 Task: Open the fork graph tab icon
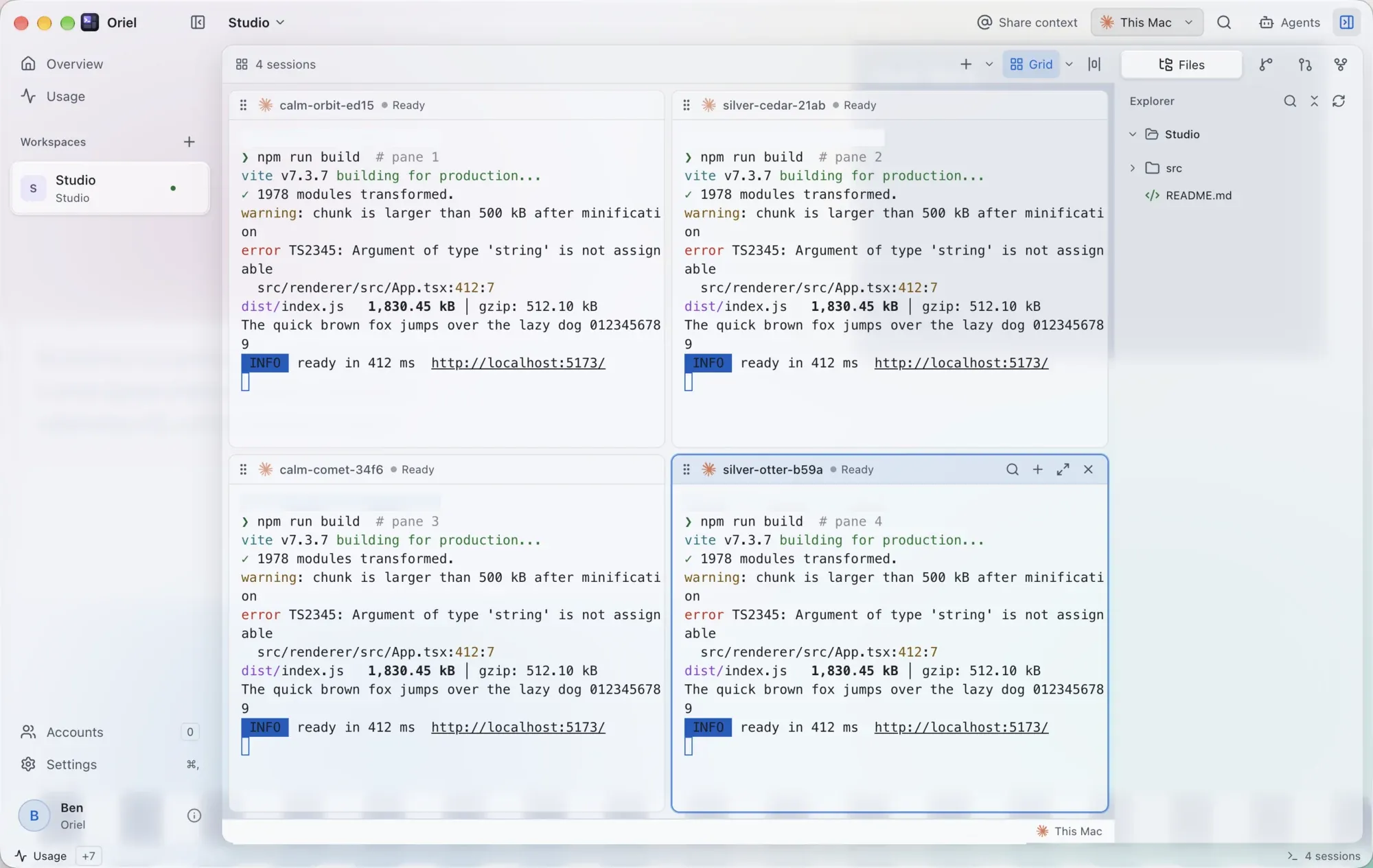pyautogui.click(x=1340, y=64)
